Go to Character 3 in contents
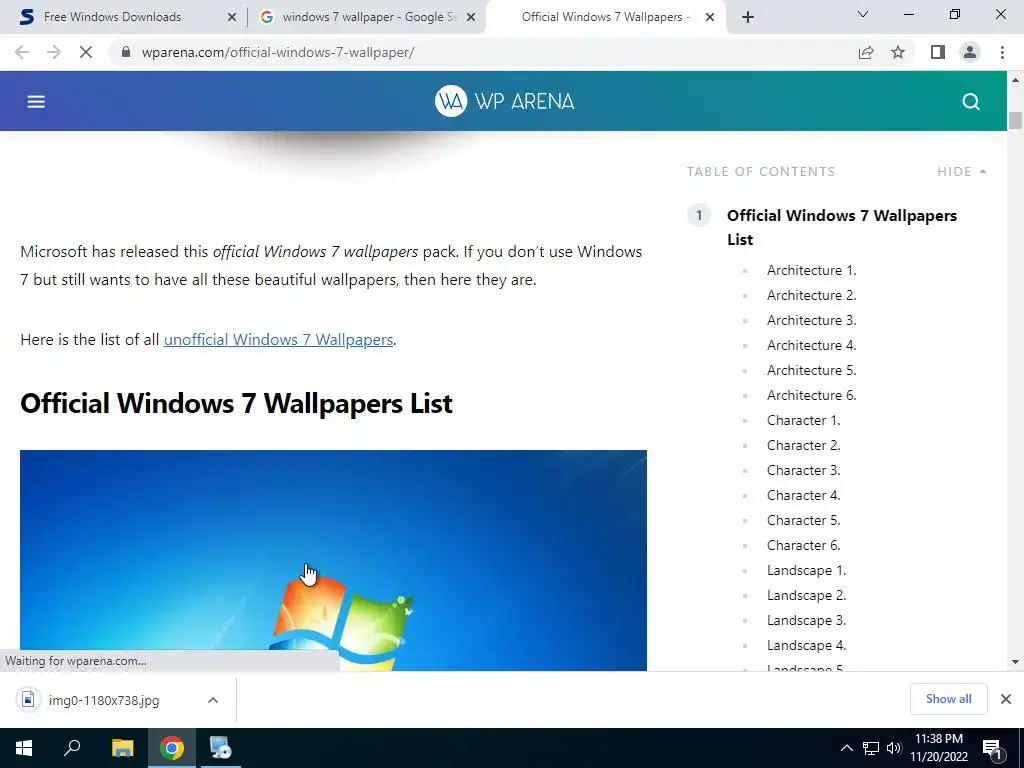This screenshot has width=1024, height=768. click(x=803, y=470)
